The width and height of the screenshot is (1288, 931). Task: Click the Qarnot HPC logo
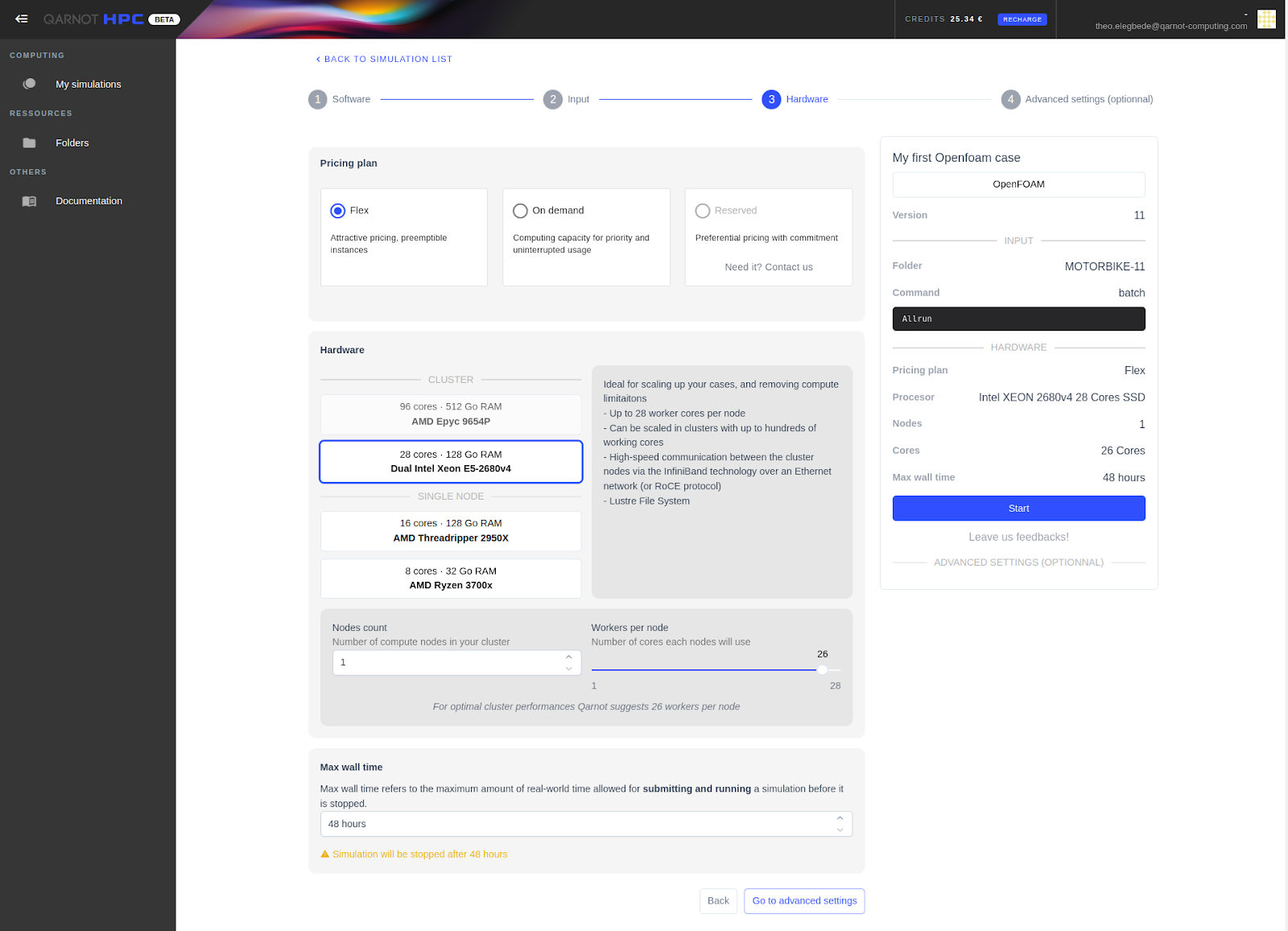[x=93, y=19]
